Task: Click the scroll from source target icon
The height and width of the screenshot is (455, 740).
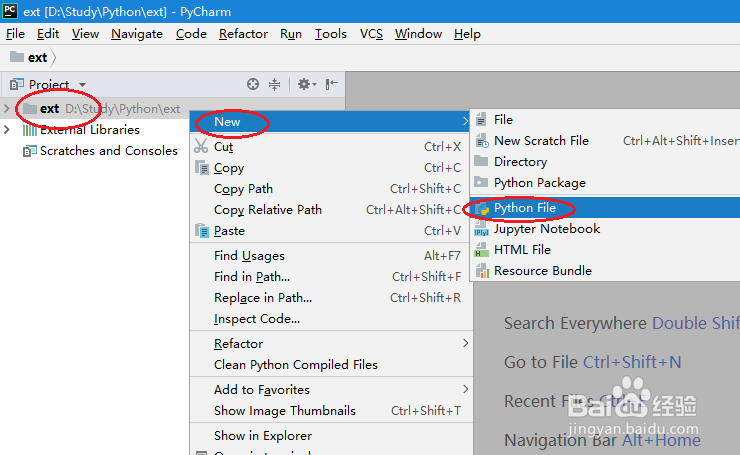Action: pos(253,84)
